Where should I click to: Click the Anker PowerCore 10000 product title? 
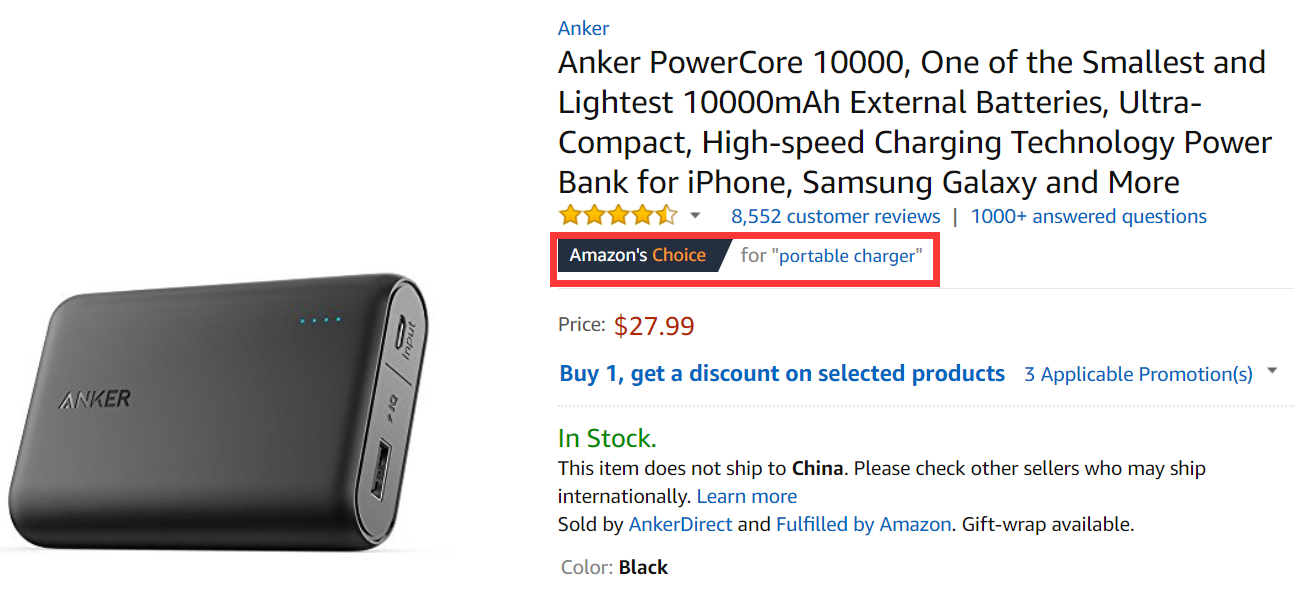pos(914,122)
